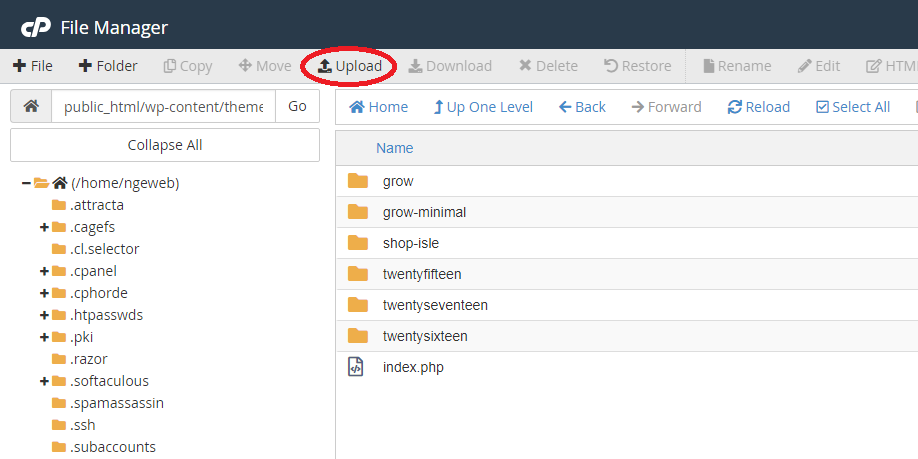The width and height of the screenshot is (918, 459).
Task: Click folder icon next to .razor
Action: click(59, 359)
